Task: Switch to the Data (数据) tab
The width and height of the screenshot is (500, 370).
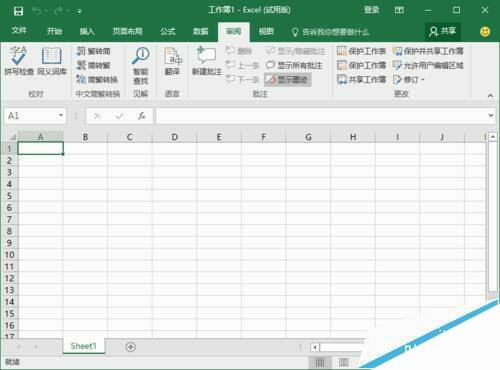Action: click(x=201, y=31)
